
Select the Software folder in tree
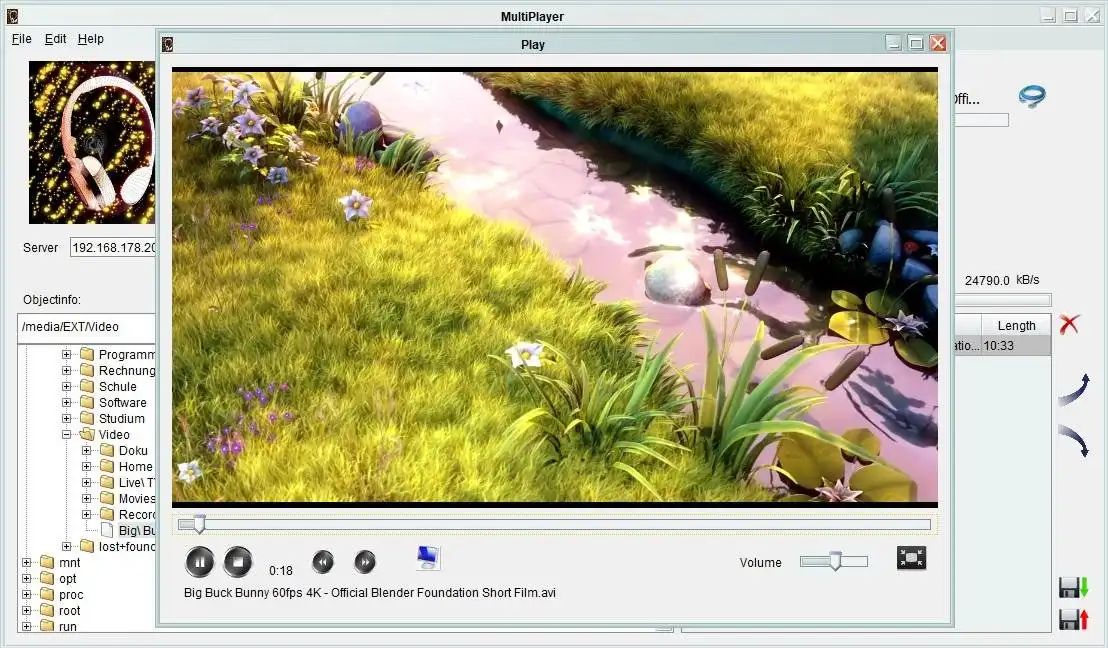click(x=122, y=402)
